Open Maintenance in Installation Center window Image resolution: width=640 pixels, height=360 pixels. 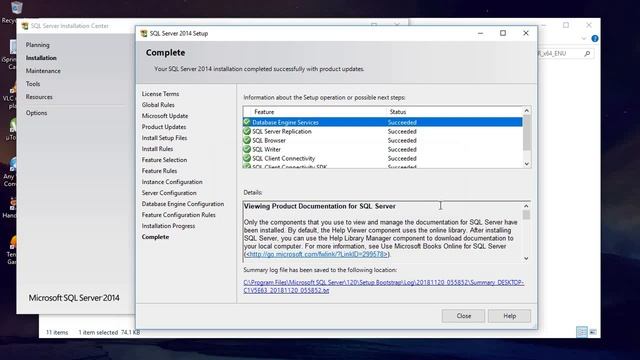[43, 71]
